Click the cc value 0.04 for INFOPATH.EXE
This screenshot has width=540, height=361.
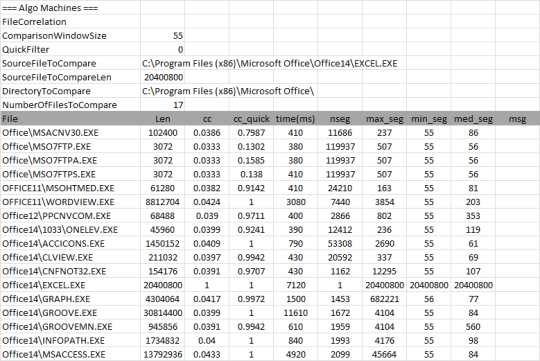[x=207, y=340]
